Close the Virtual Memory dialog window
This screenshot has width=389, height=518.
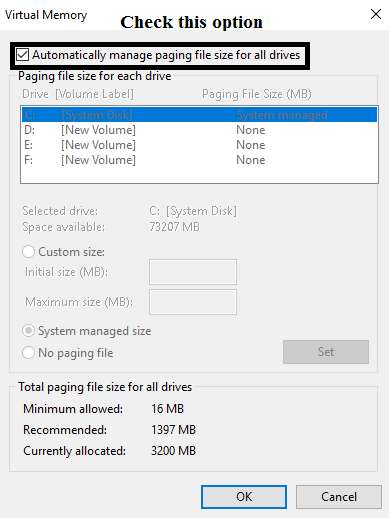pos(376,14)
